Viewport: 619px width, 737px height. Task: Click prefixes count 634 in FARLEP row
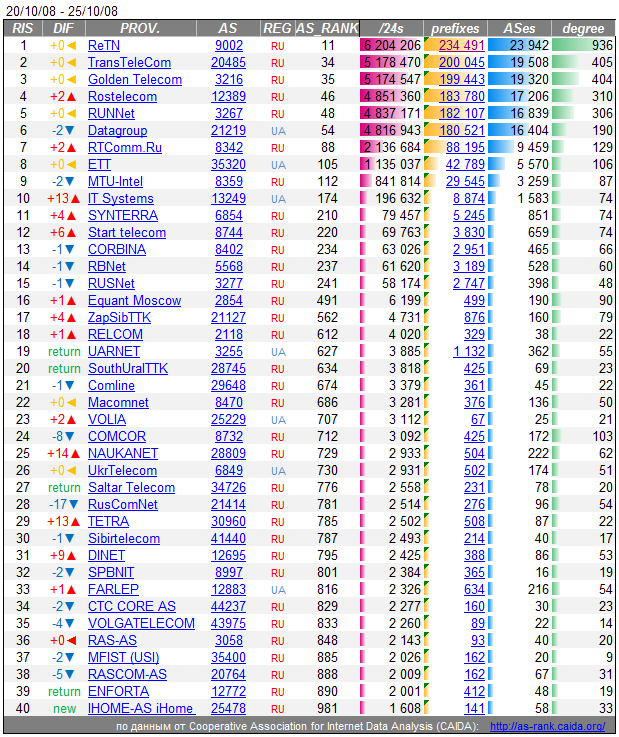click(x=474, y=589)
